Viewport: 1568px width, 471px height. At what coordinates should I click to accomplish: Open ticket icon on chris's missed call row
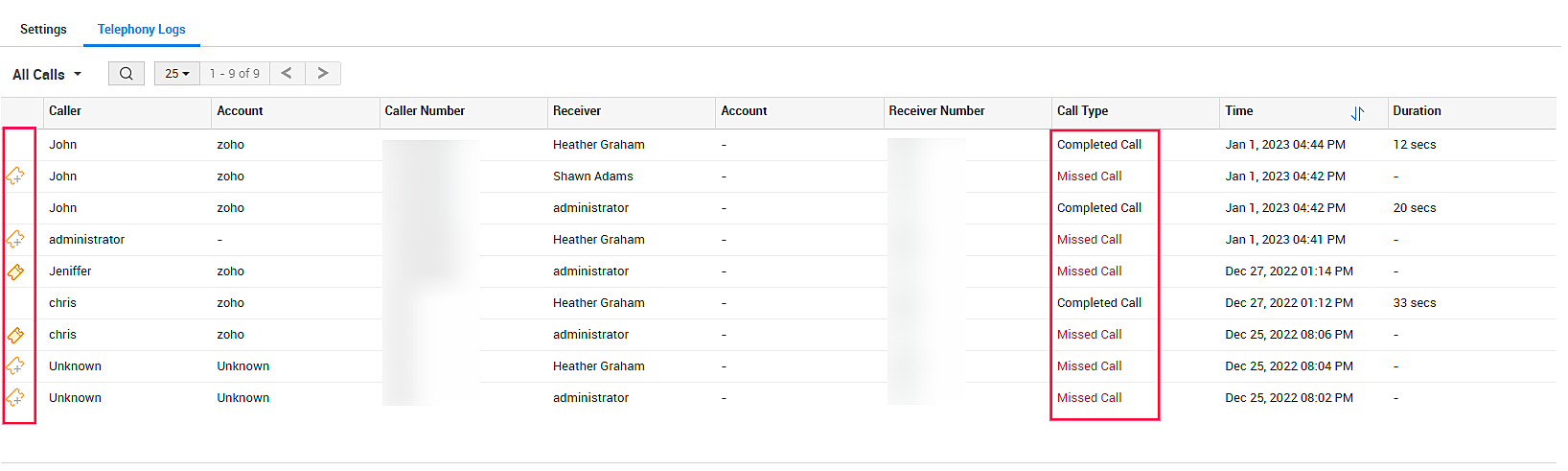tap(15, 335)
